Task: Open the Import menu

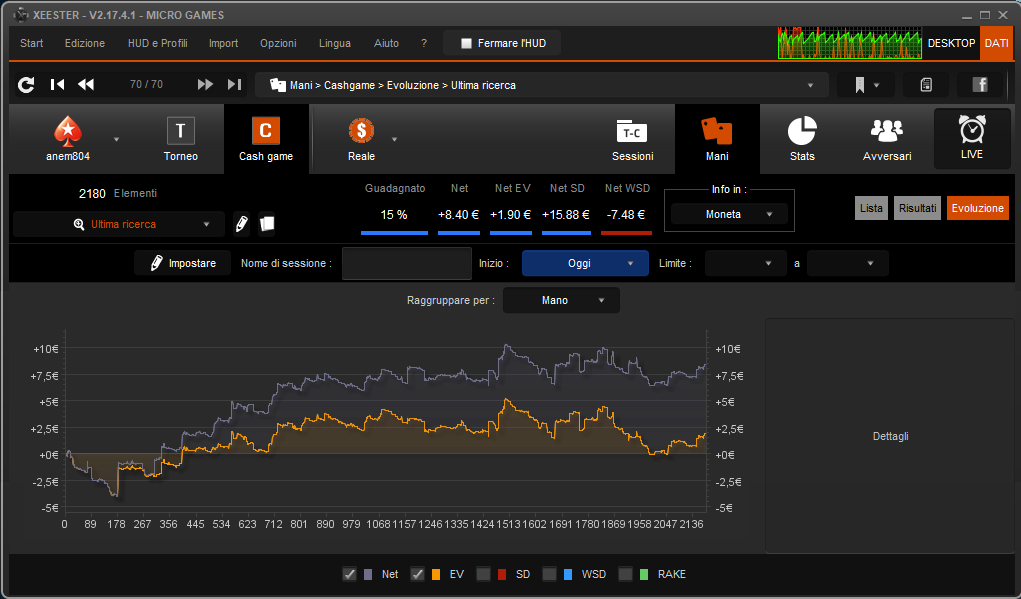Action: click(x=223, y=43)
